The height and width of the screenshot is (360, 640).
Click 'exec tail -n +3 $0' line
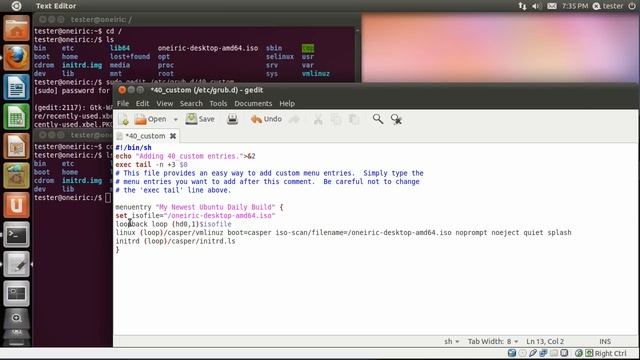click(x=151, y=164)
